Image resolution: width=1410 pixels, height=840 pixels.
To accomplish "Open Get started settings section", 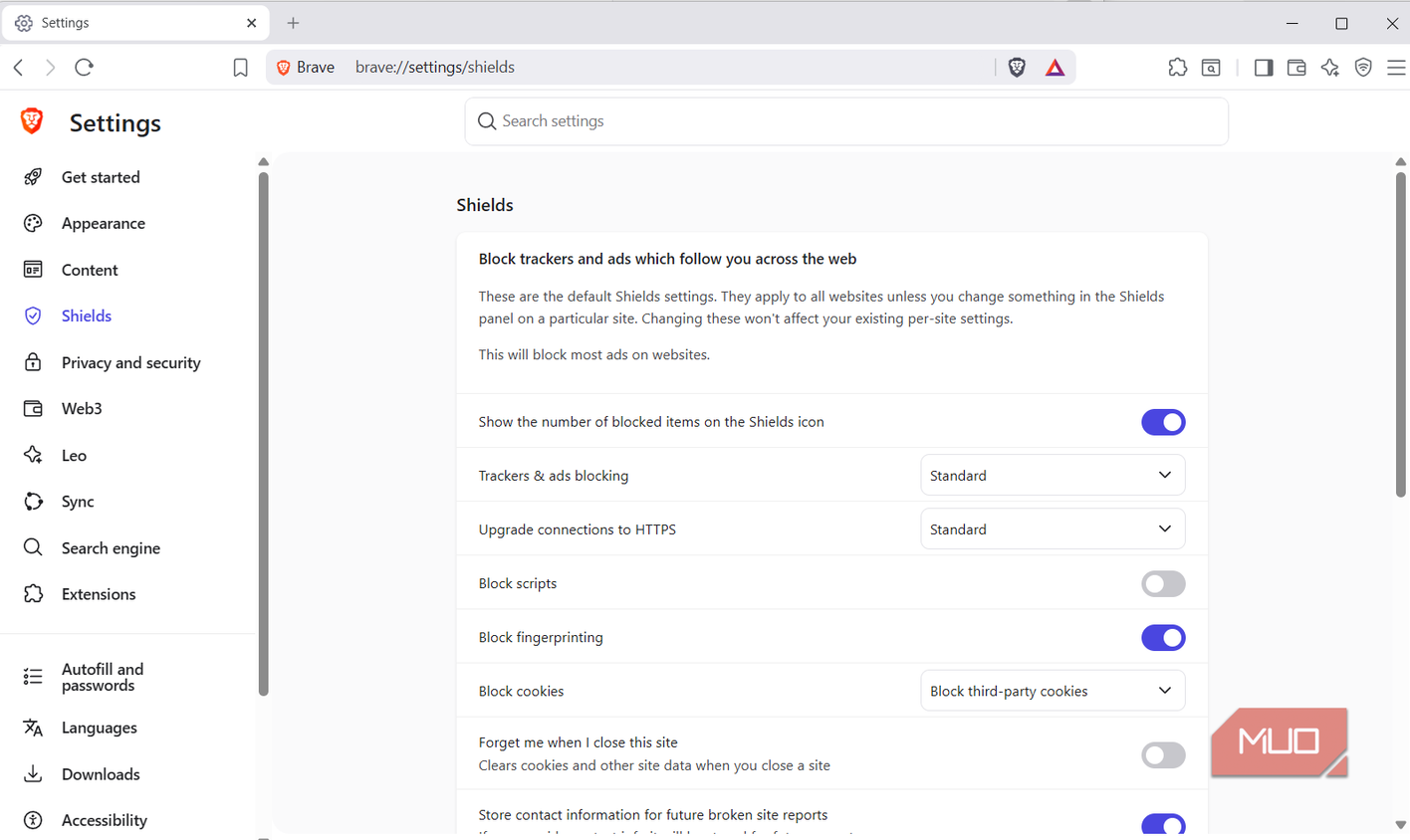I will 101,177.
